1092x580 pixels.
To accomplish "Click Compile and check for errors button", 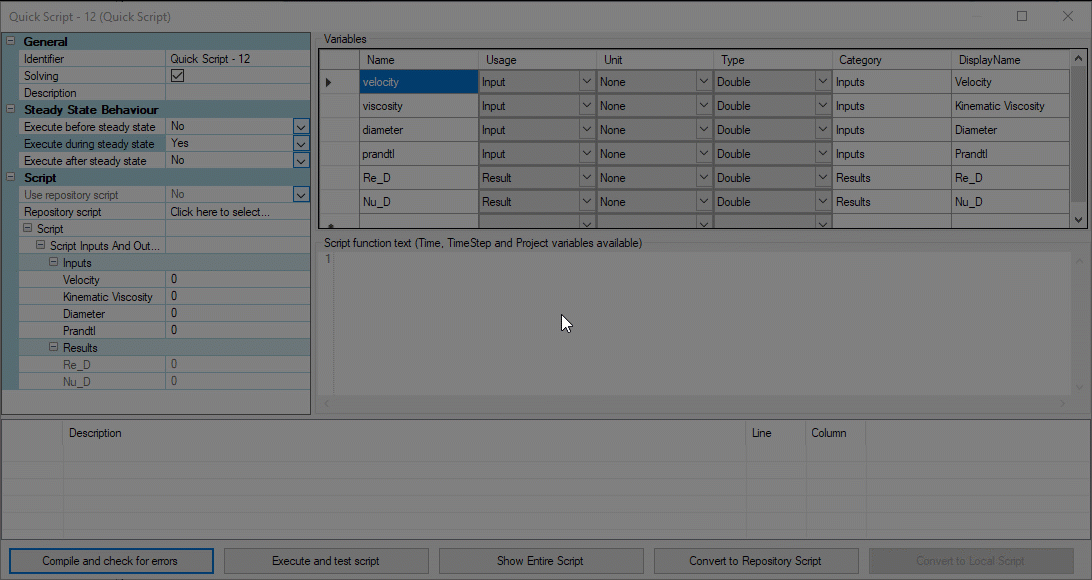I will coord(110,561).
